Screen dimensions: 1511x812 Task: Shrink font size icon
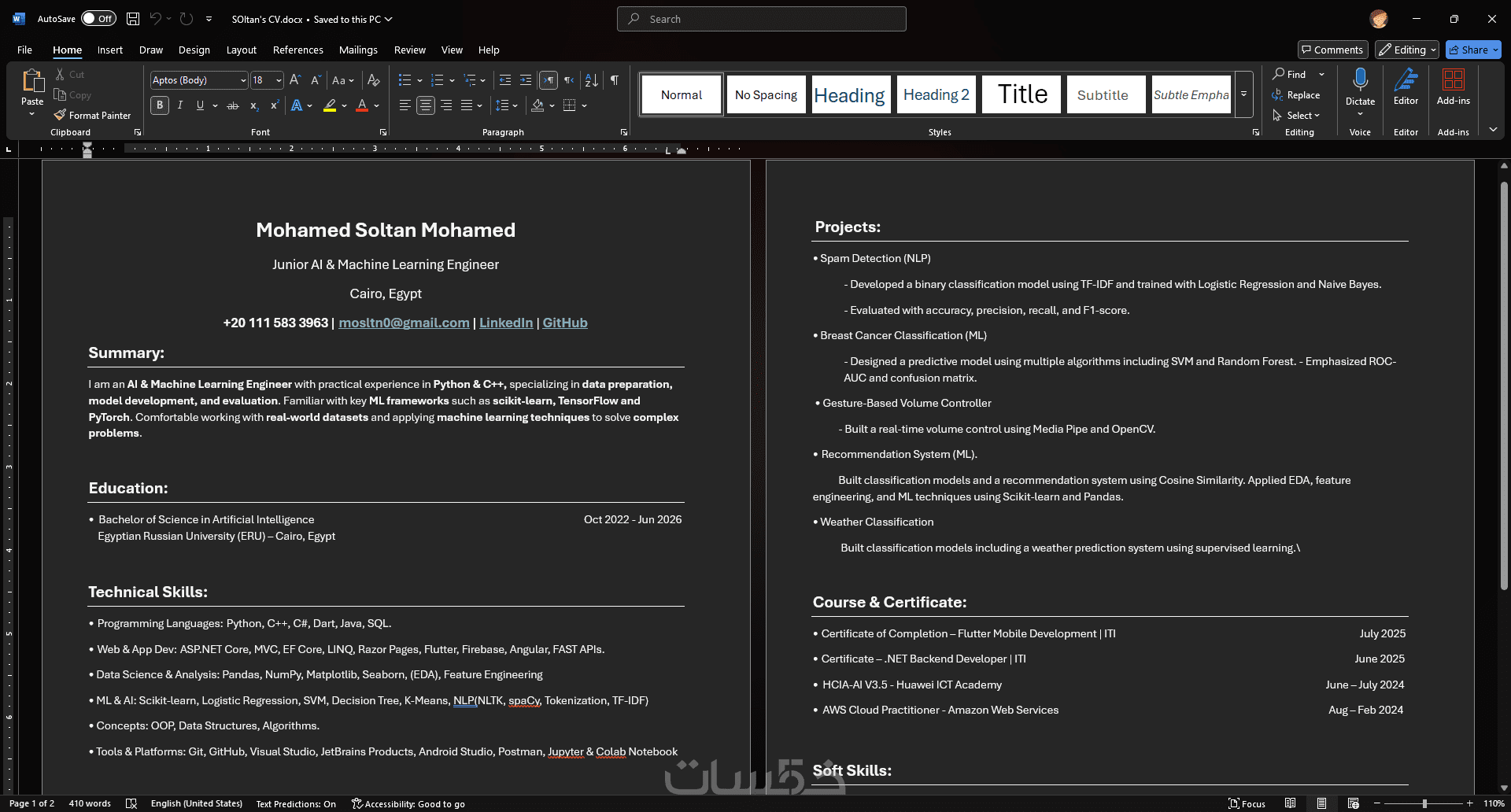pyautogui.click(x=316, y=80)
